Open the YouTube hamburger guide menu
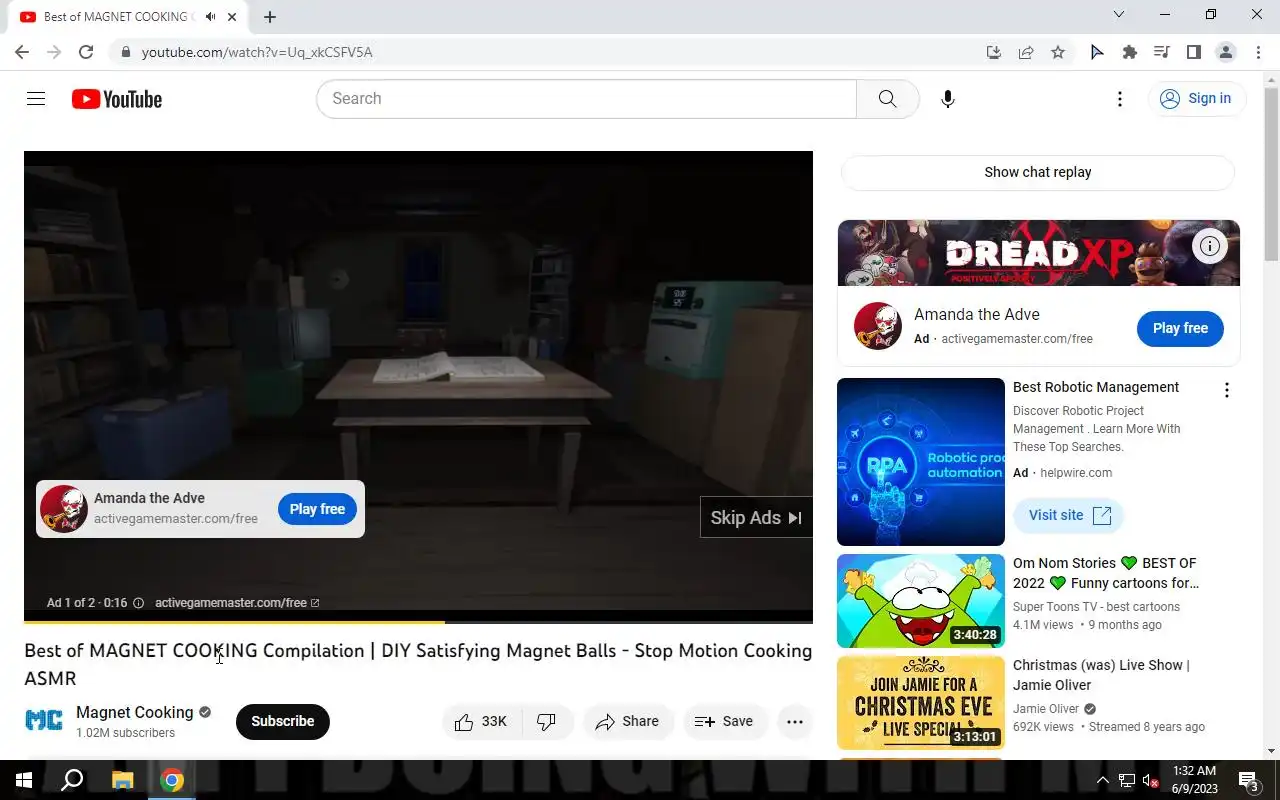The height and width of the screenshot is (800, 1280). pyautogui.click(x=36, y=98)
